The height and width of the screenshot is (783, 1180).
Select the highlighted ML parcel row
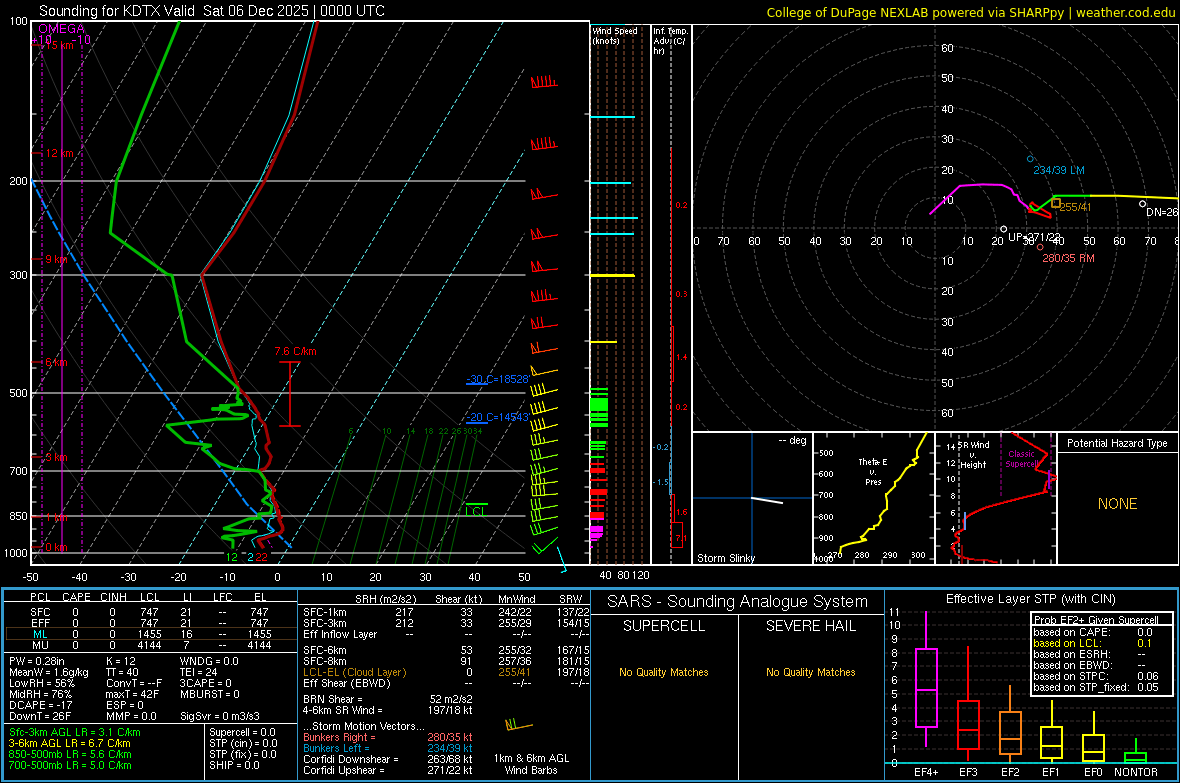click(x=150, y=634)
